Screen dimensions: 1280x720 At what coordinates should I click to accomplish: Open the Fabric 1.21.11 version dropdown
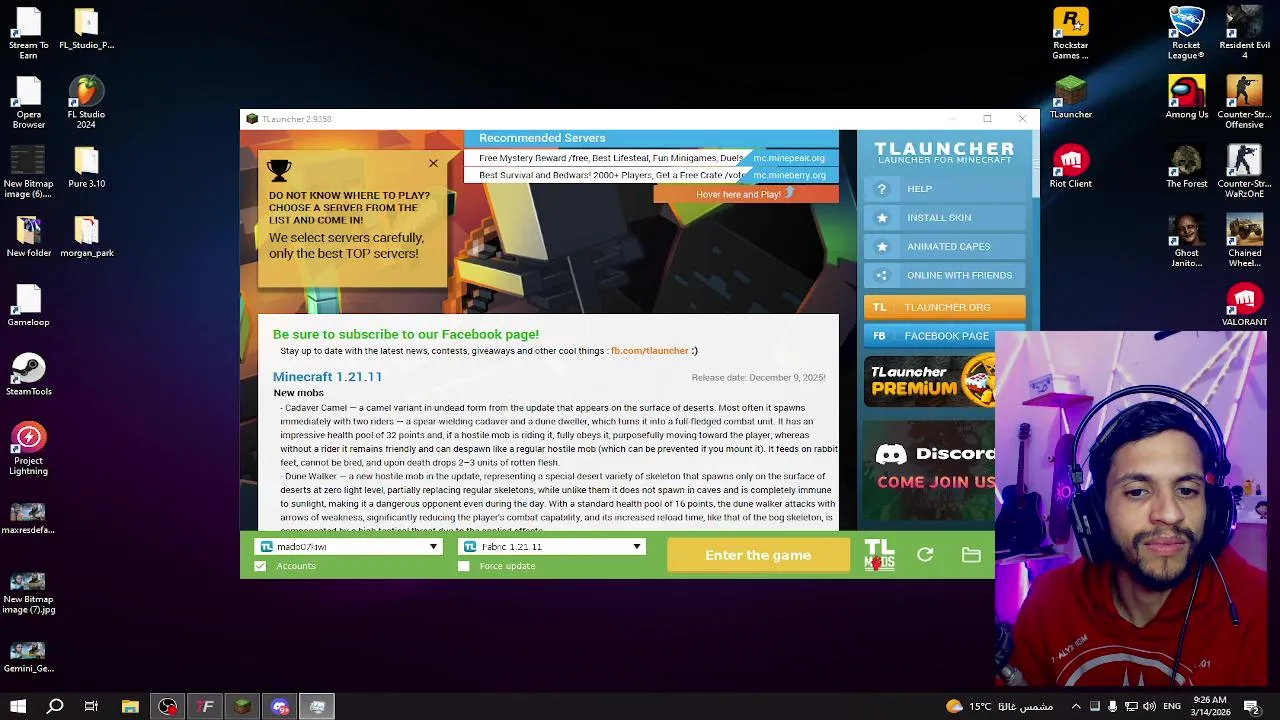pyautogui.click(x=552, y=547)
